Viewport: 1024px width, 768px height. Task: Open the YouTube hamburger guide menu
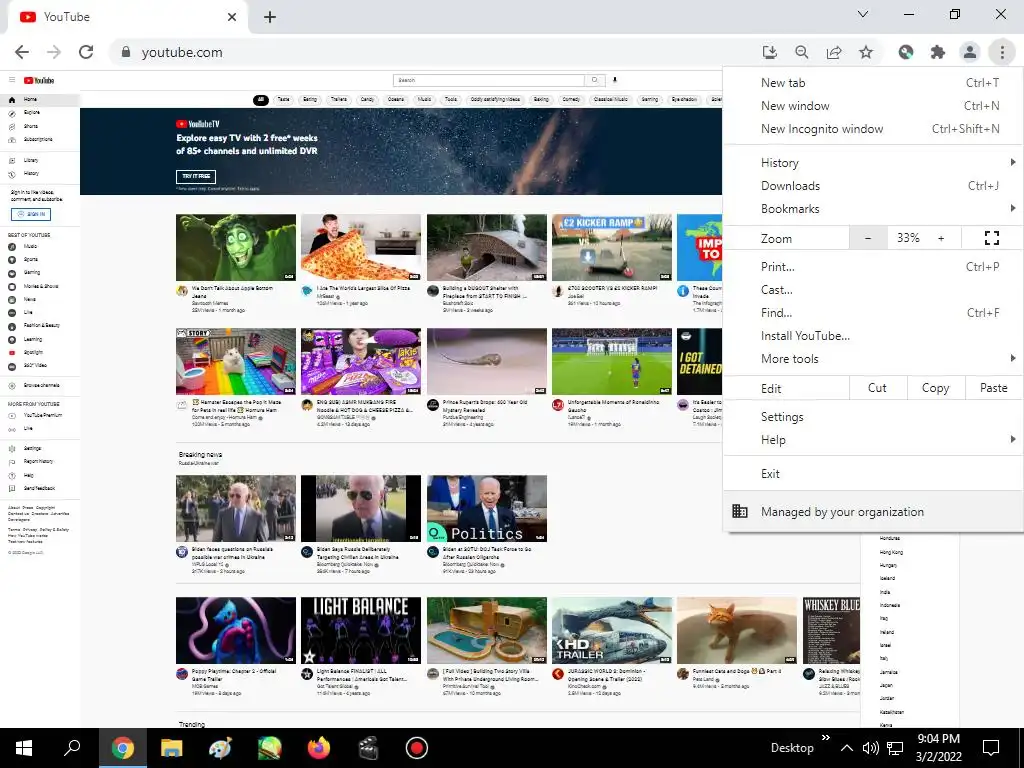point(12,80)
